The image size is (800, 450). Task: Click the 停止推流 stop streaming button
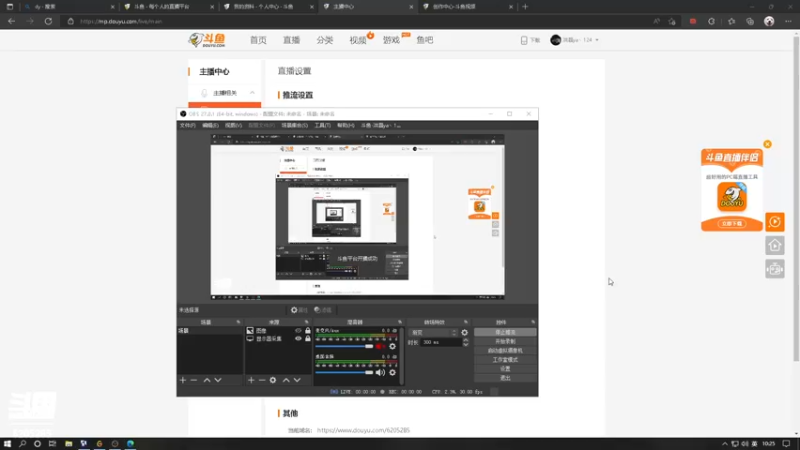(505, 332)
